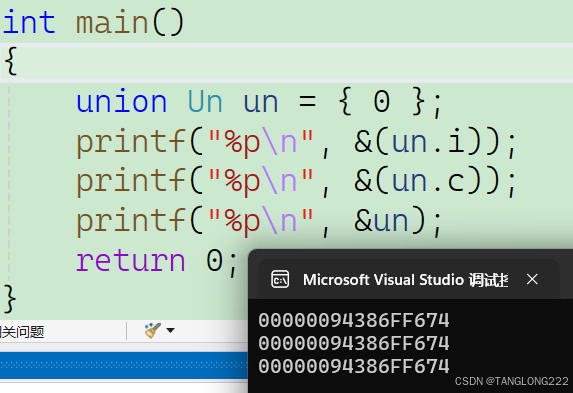573x393 pixels.
Task: Click the third address output line in the console
Action: click(354, 366)
